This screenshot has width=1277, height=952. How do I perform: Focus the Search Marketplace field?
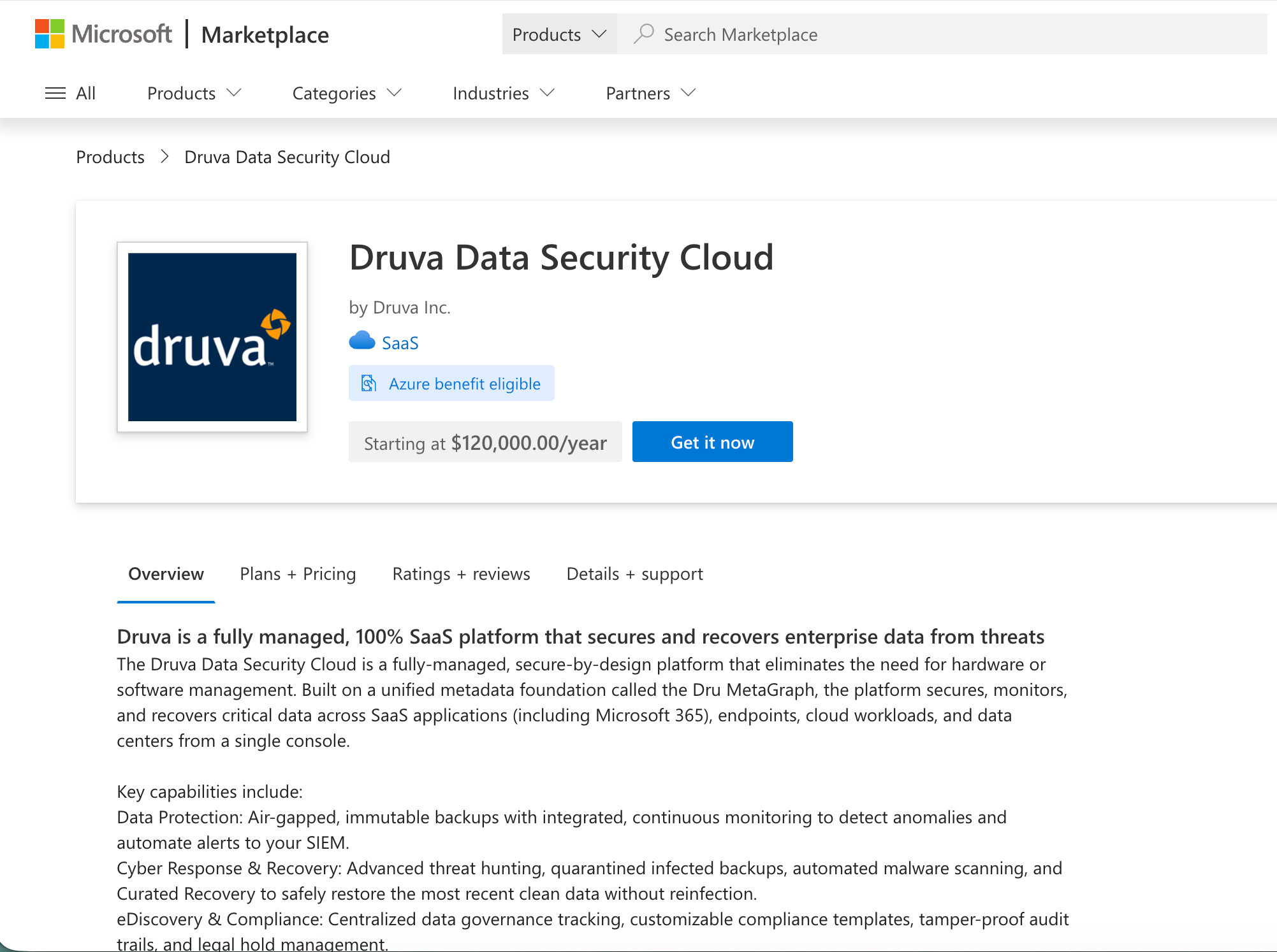coord(942,34)
